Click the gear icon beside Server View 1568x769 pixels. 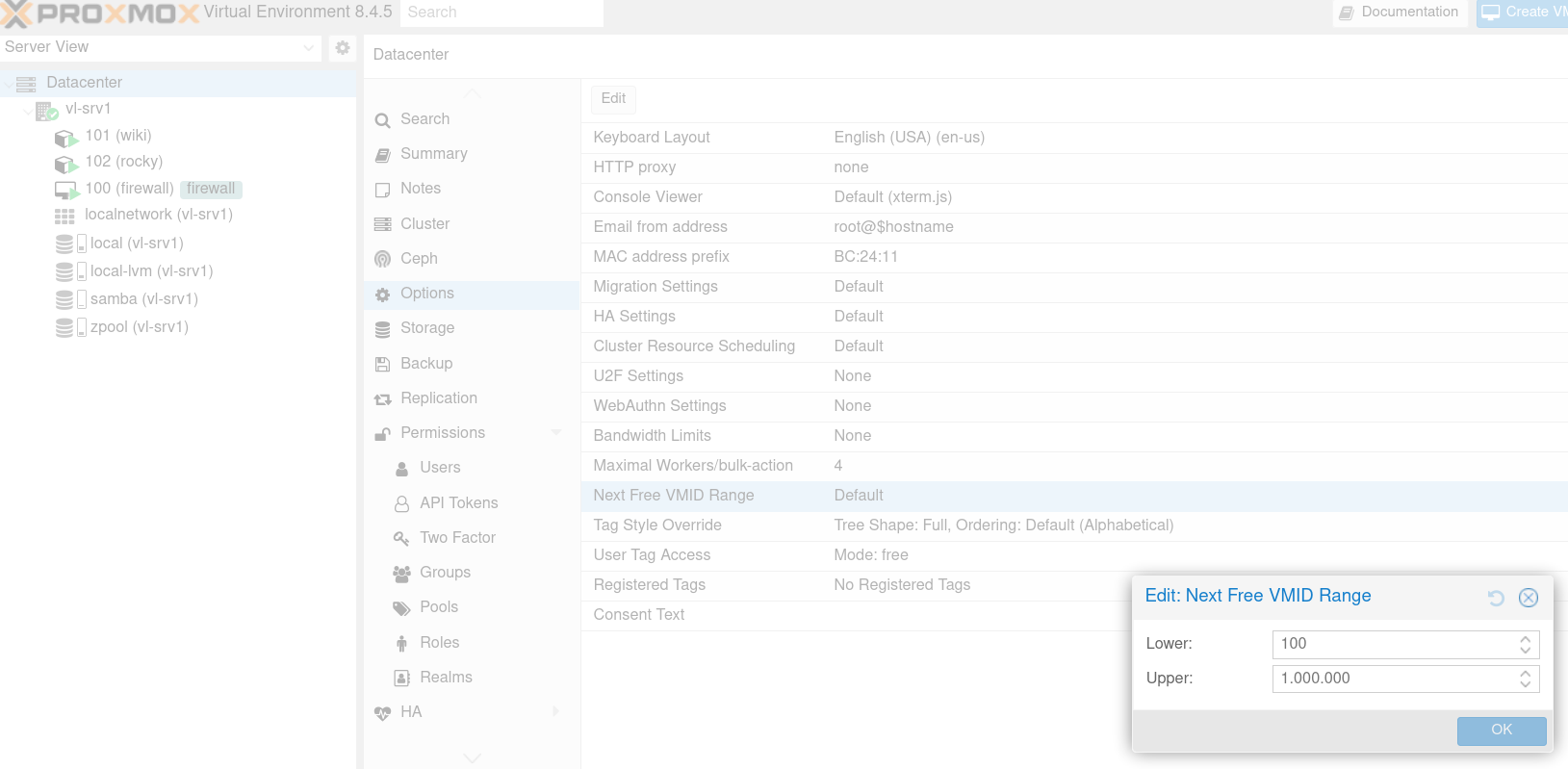(x=343, y=47)
